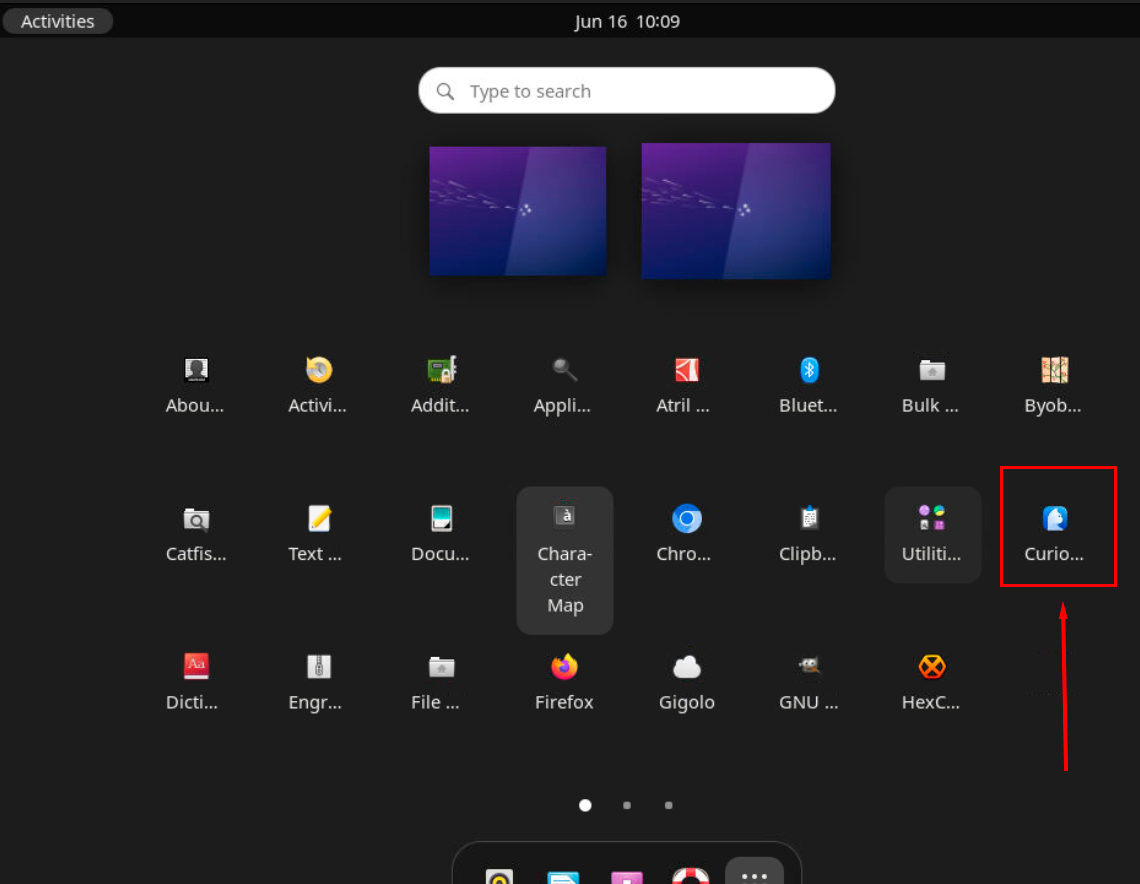Screen dimensions: 1140x884
Task: Jump to the third app grid page dot
Action: click(668, 805)
